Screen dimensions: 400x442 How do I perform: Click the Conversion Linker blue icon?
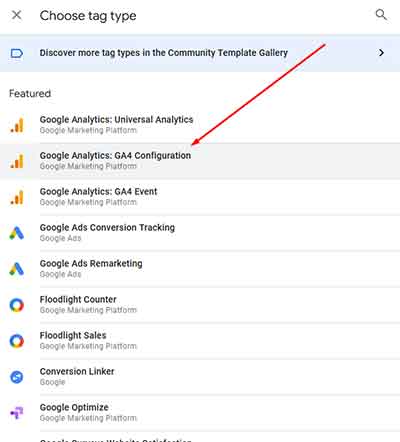pos(17,377)
